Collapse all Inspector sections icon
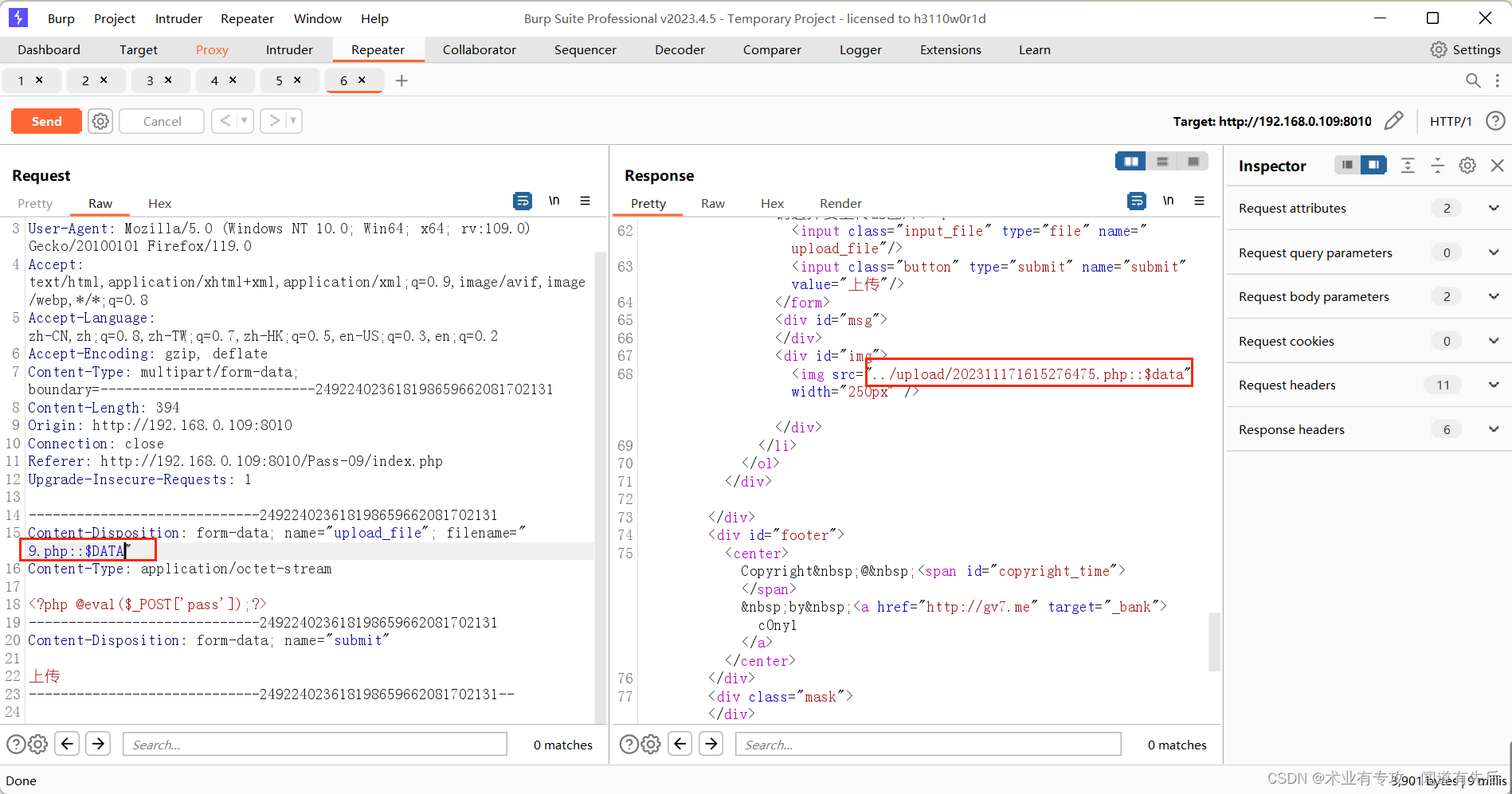Viewport: 1512px width, 794px height. click(x=1437, y=165)
